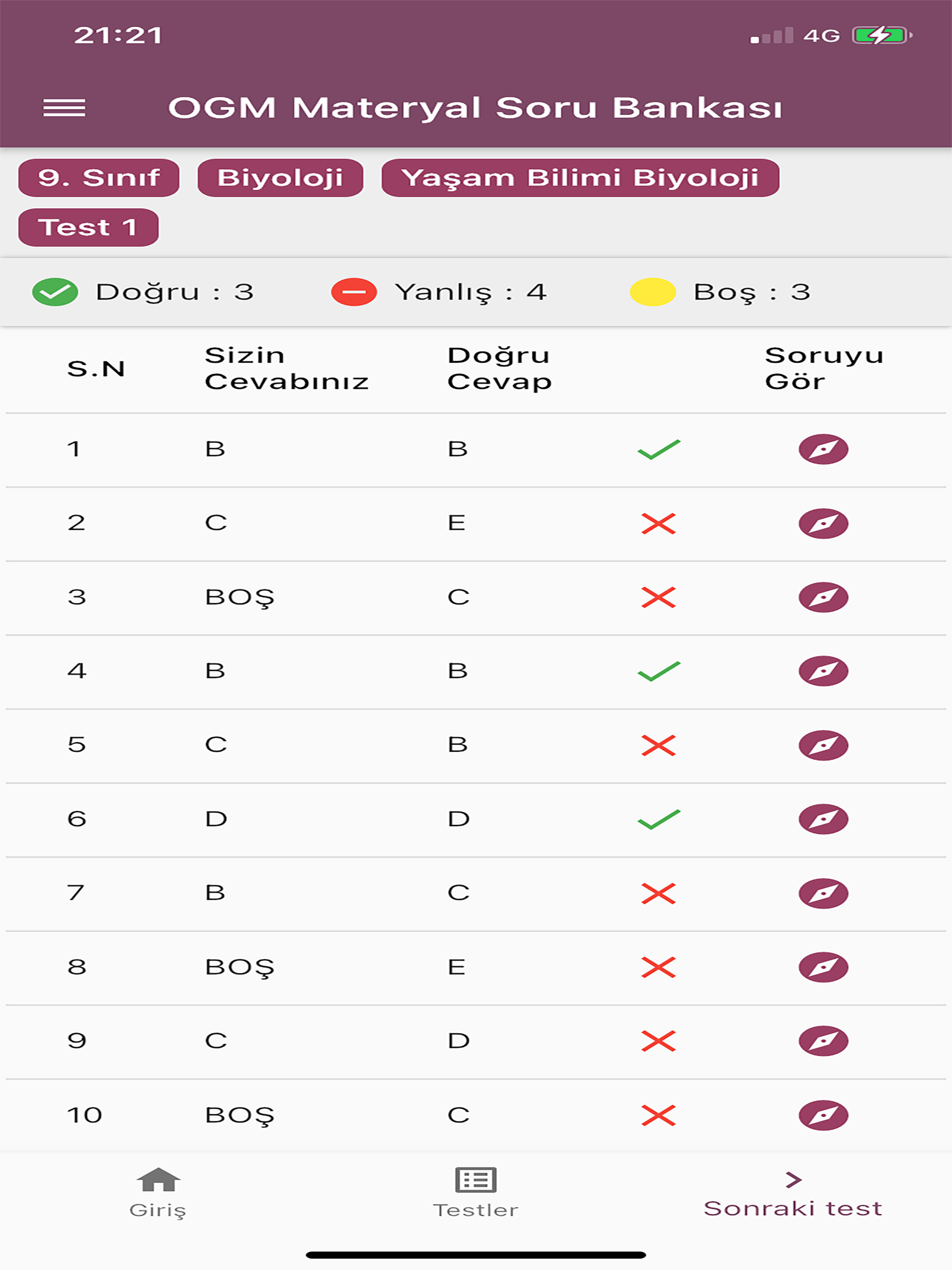This screenshot has height=1270, width=952.
Task: Open question 8 with the compass icon
Action: (823, 967)
